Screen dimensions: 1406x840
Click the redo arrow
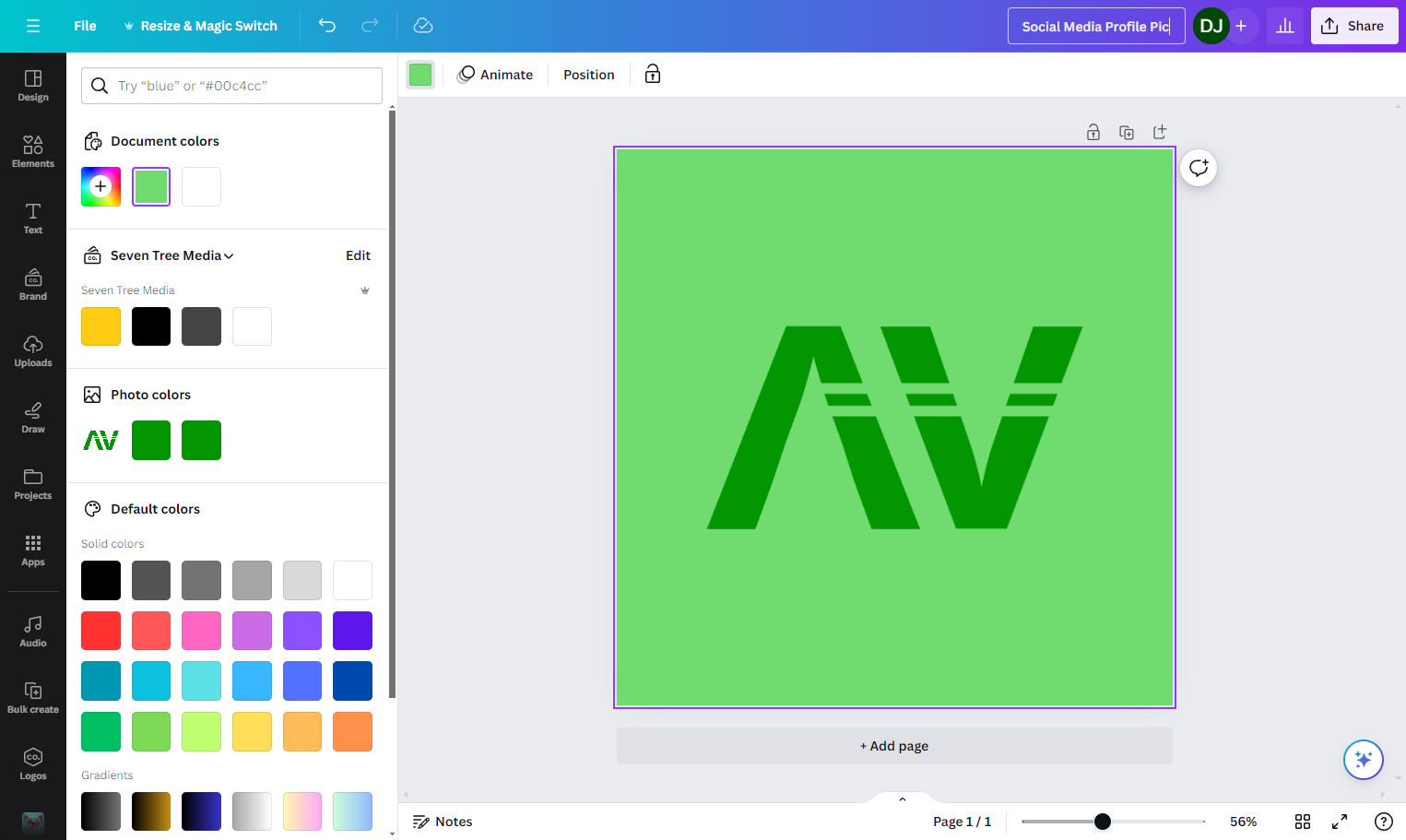[x=370, y=26]
